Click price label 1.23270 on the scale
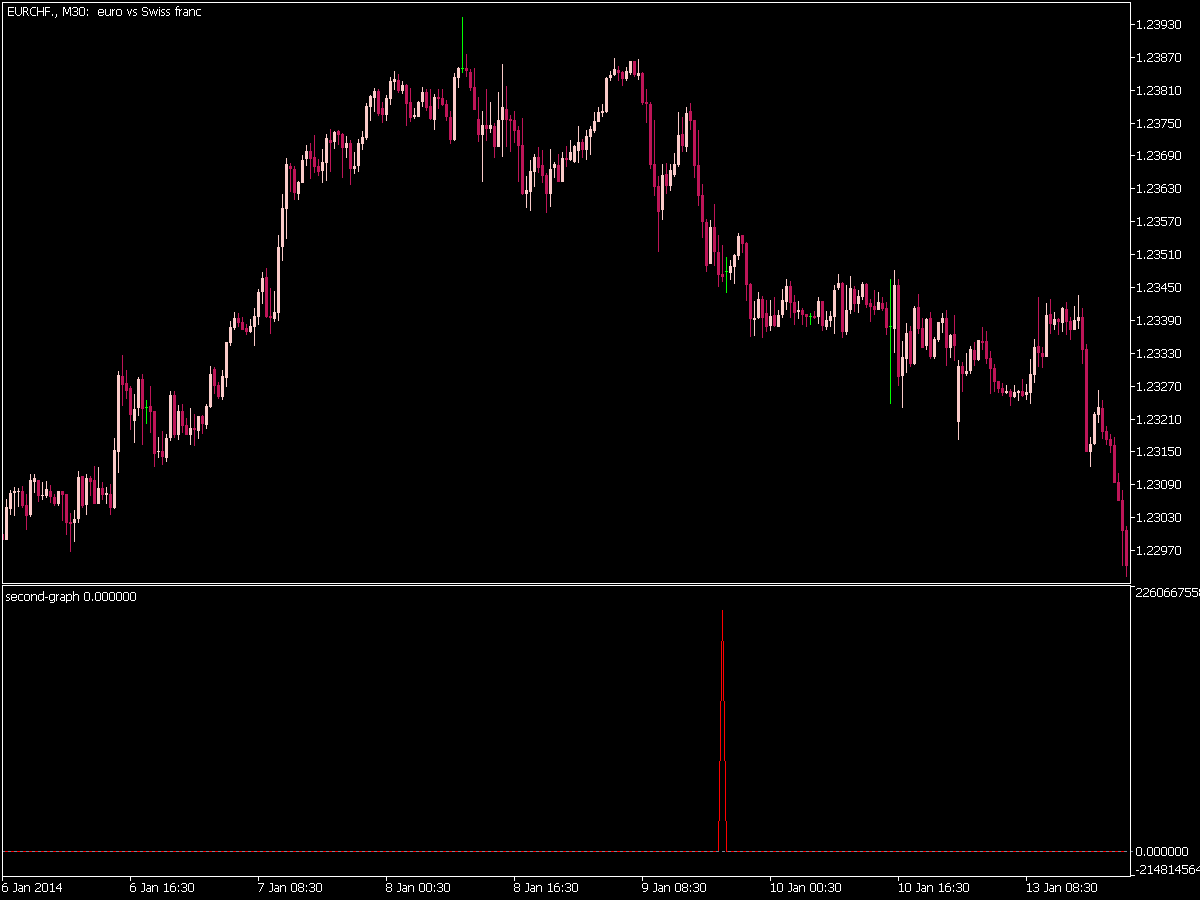 1158,386
